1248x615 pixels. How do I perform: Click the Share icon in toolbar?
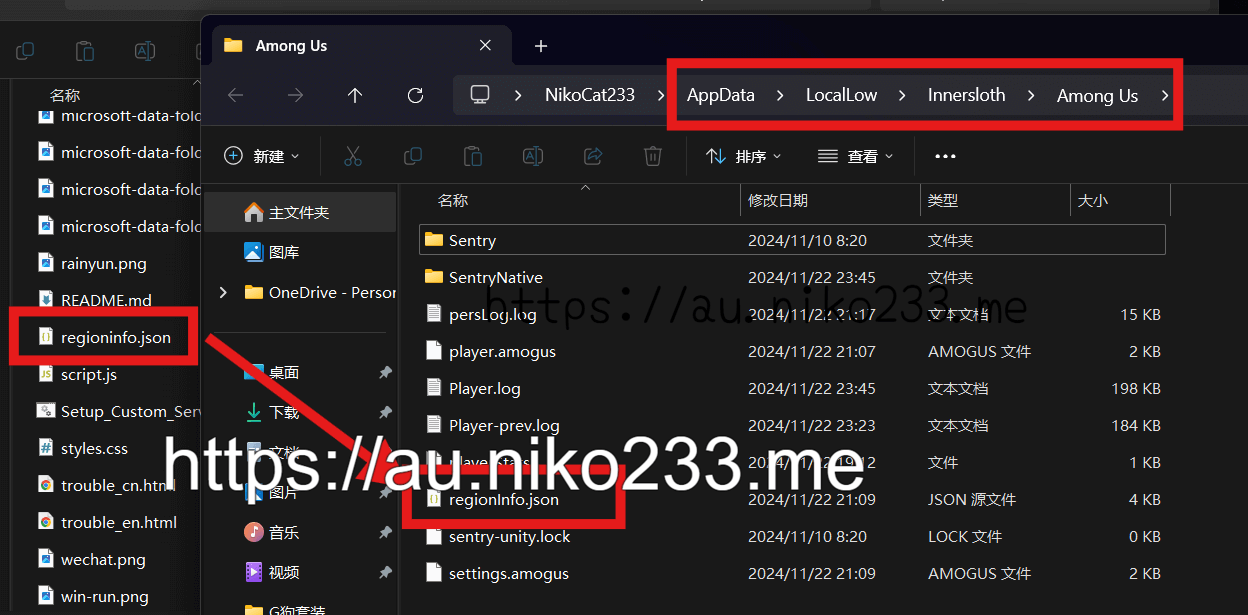tap(593, 156)
